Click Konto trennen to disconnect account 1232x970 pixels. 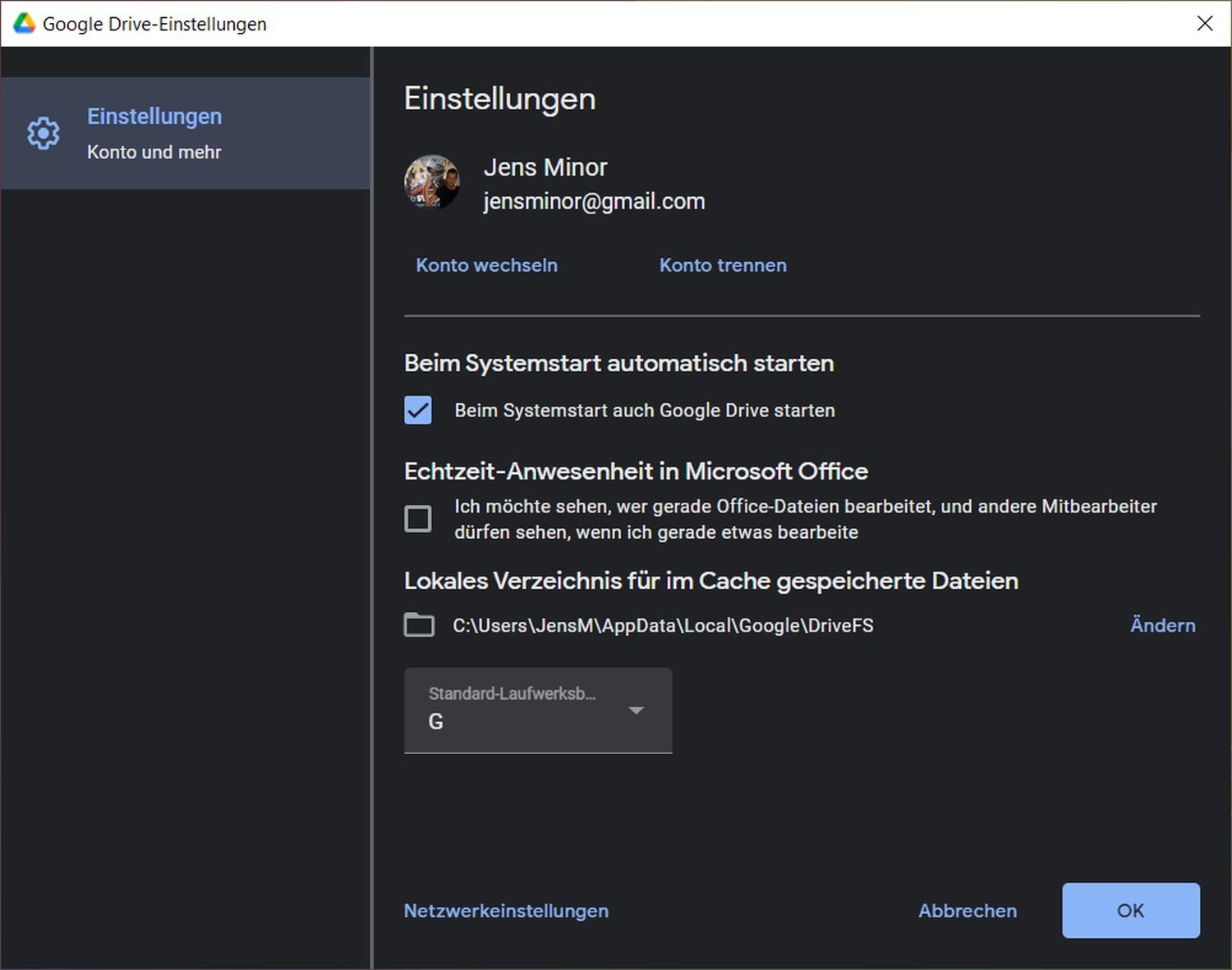pos(723,265)
